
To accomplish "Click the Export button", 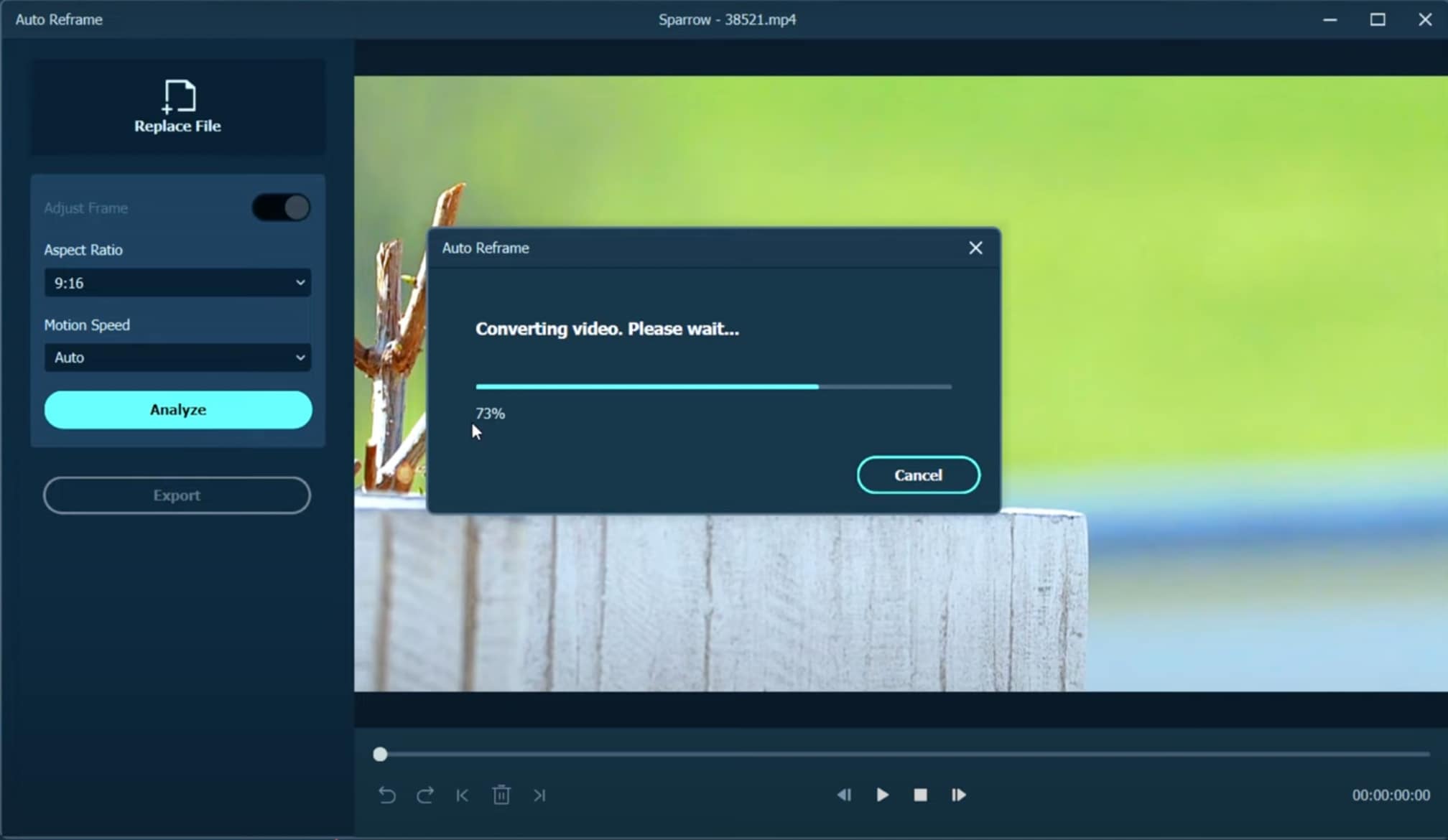I will tap(177, 495).
